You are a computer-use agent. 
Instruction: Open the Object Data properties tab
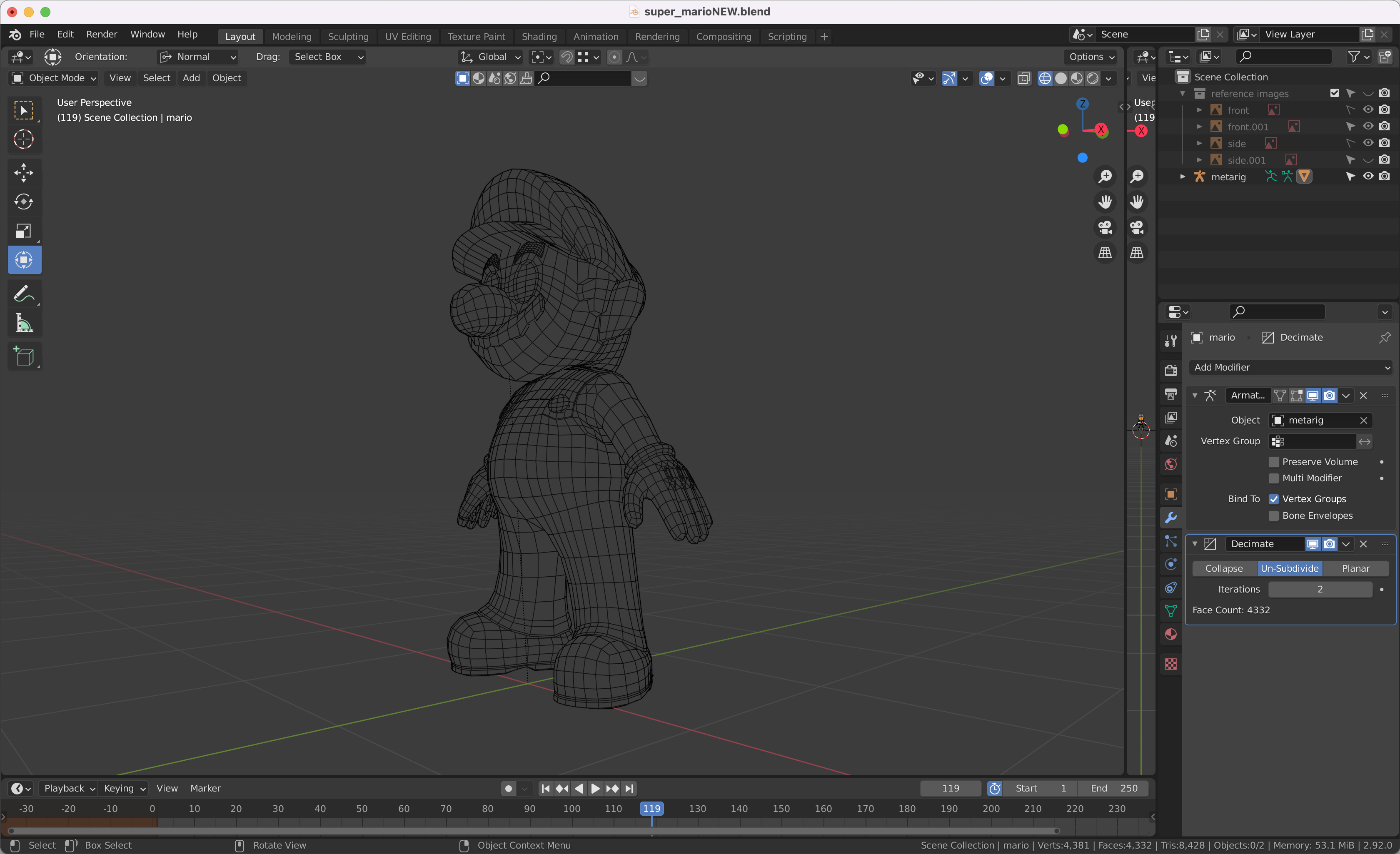coord(1170,611)
